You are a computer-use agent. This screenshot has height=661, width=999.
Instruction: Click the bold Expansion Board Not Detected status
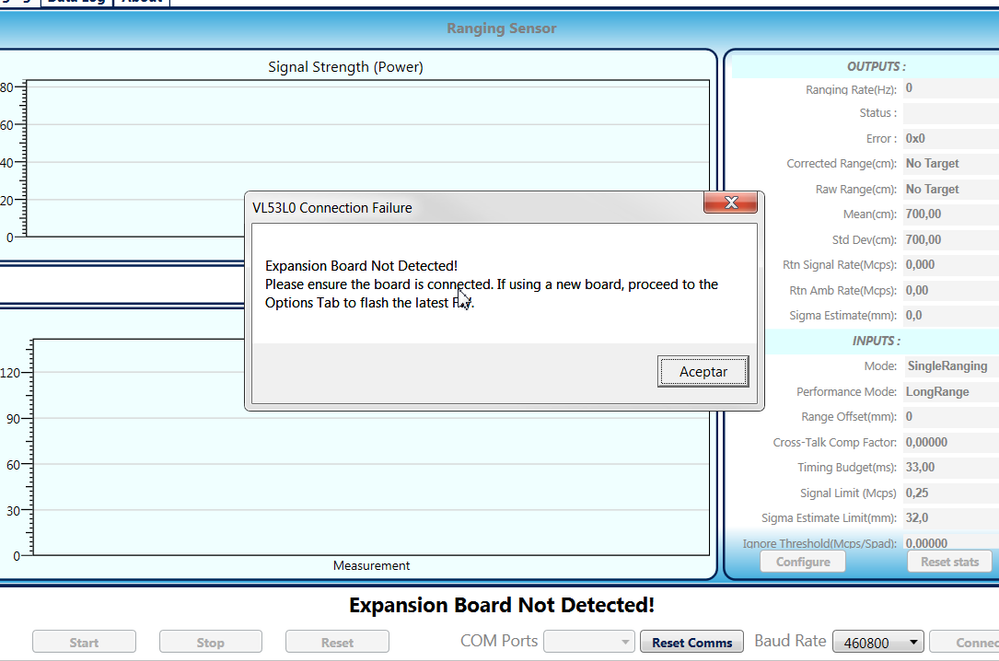pos(501,605)
